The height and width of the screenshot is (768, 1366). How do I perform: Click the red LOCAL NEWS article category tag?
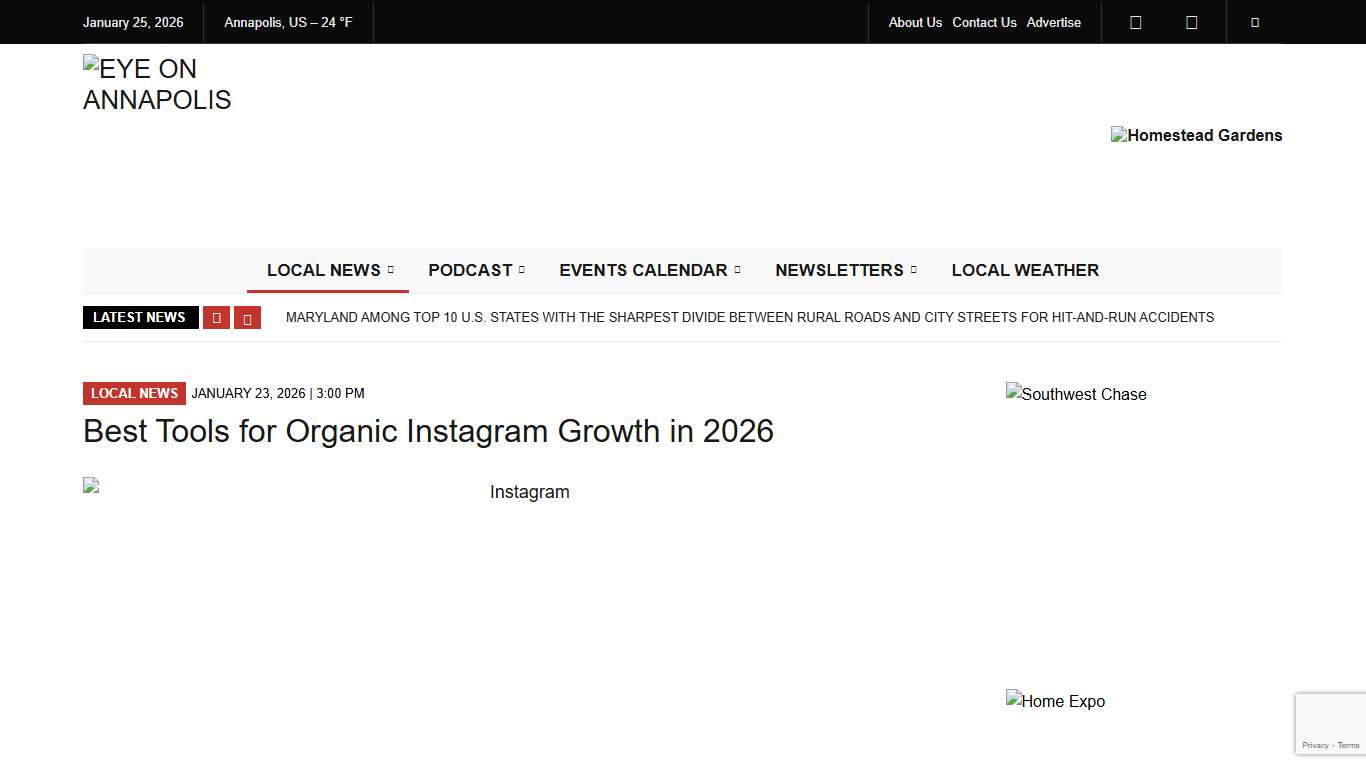(134, 393)
